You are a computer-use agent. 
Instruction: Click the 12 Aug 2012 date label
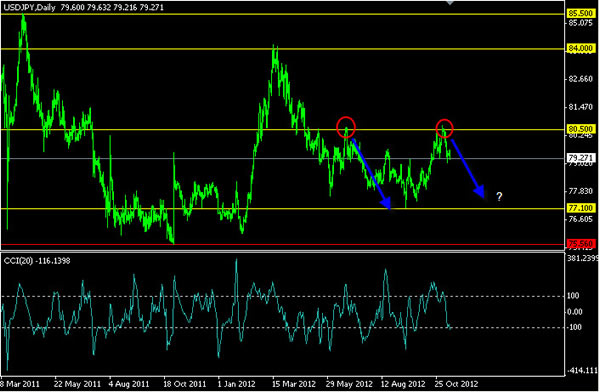tap(403, 384)
